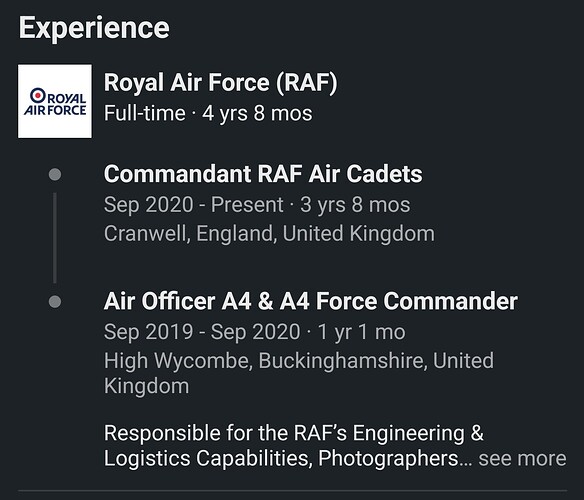Click the Kingdom text under High Wycombe location
Image resolution: width=584 pixels, height=500 pixels.
146,386
